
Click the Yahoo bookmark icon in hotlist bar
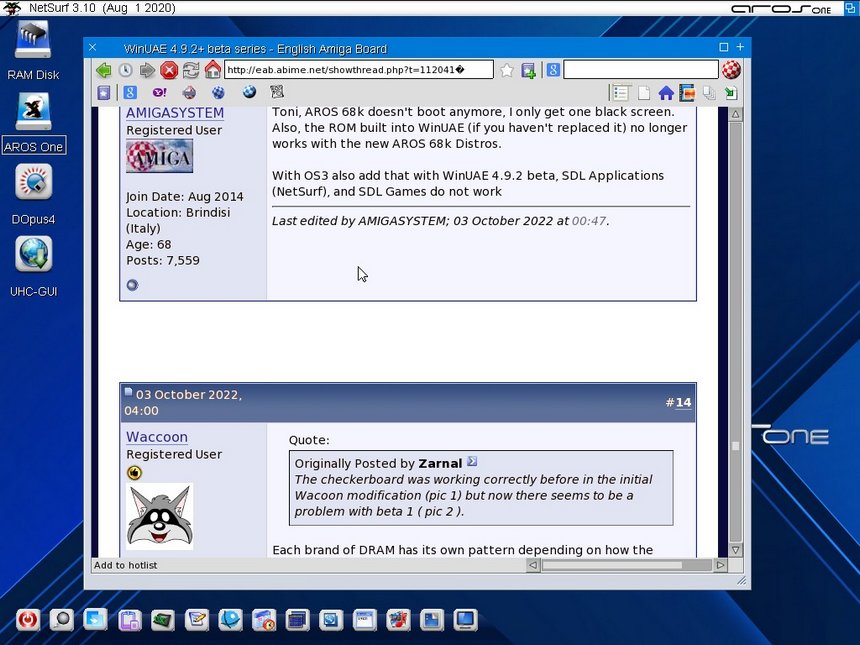159,93
